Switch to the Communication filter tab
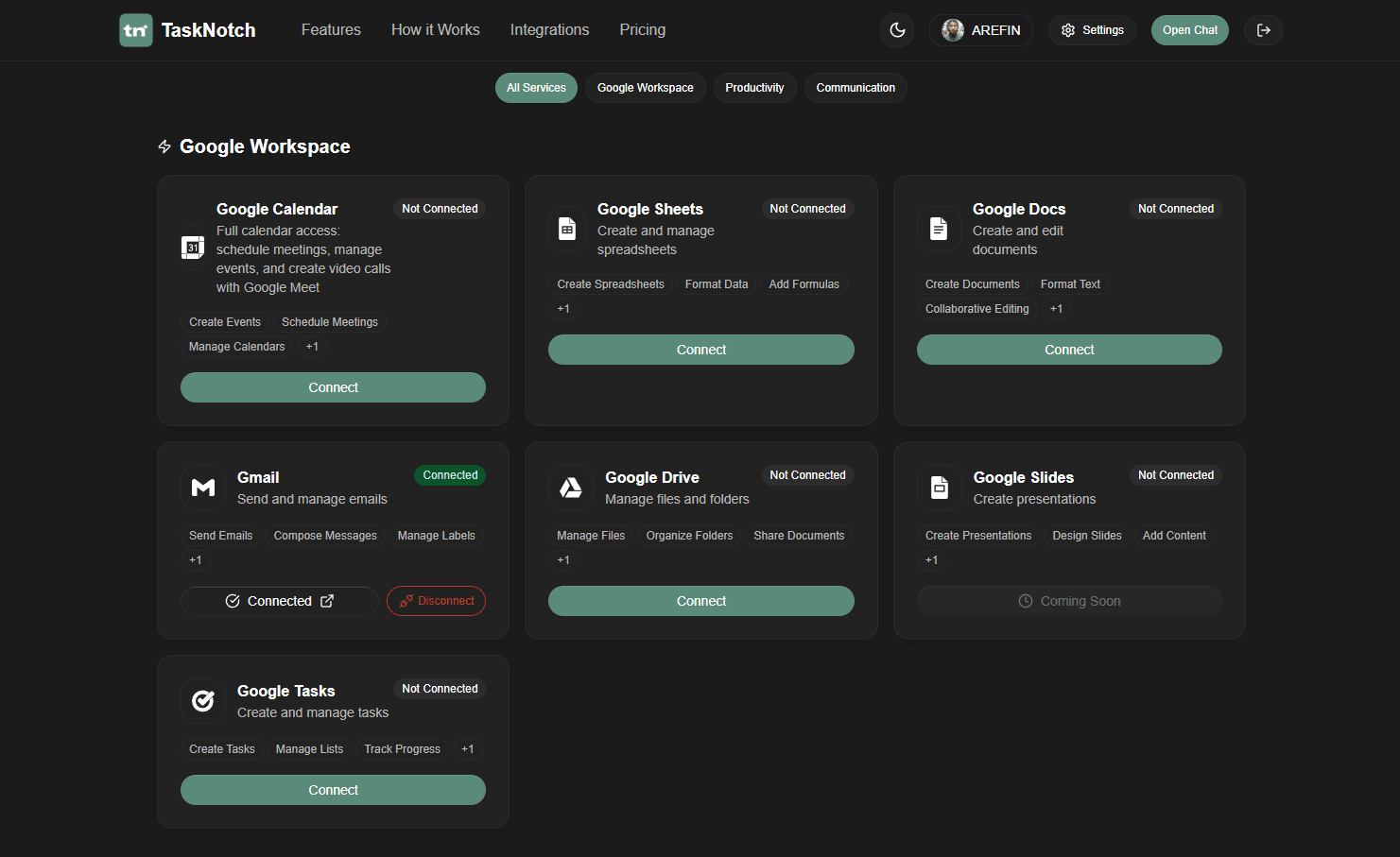The width and height of the screenshot is (1400, 857). point(856,88)
